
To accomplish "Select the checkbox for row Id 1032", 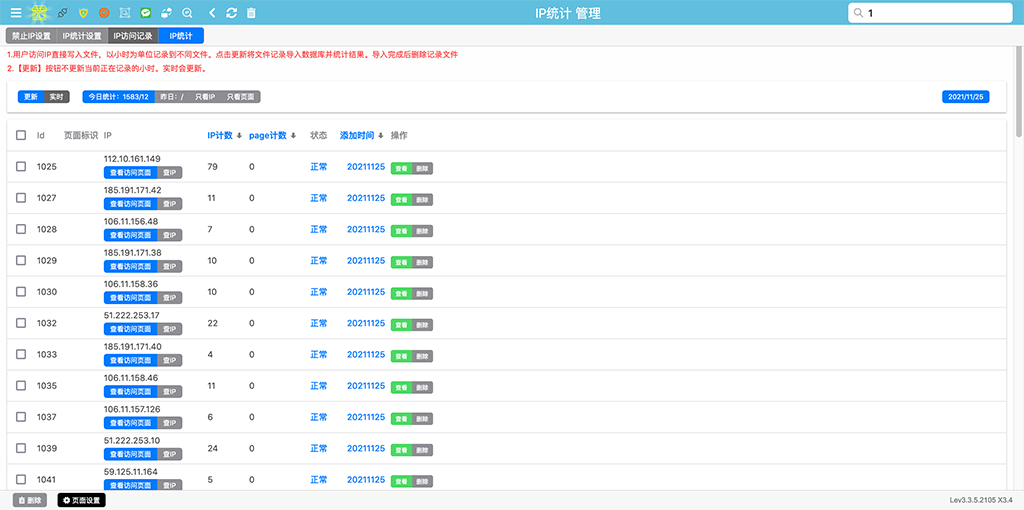I will click(21, 324).
